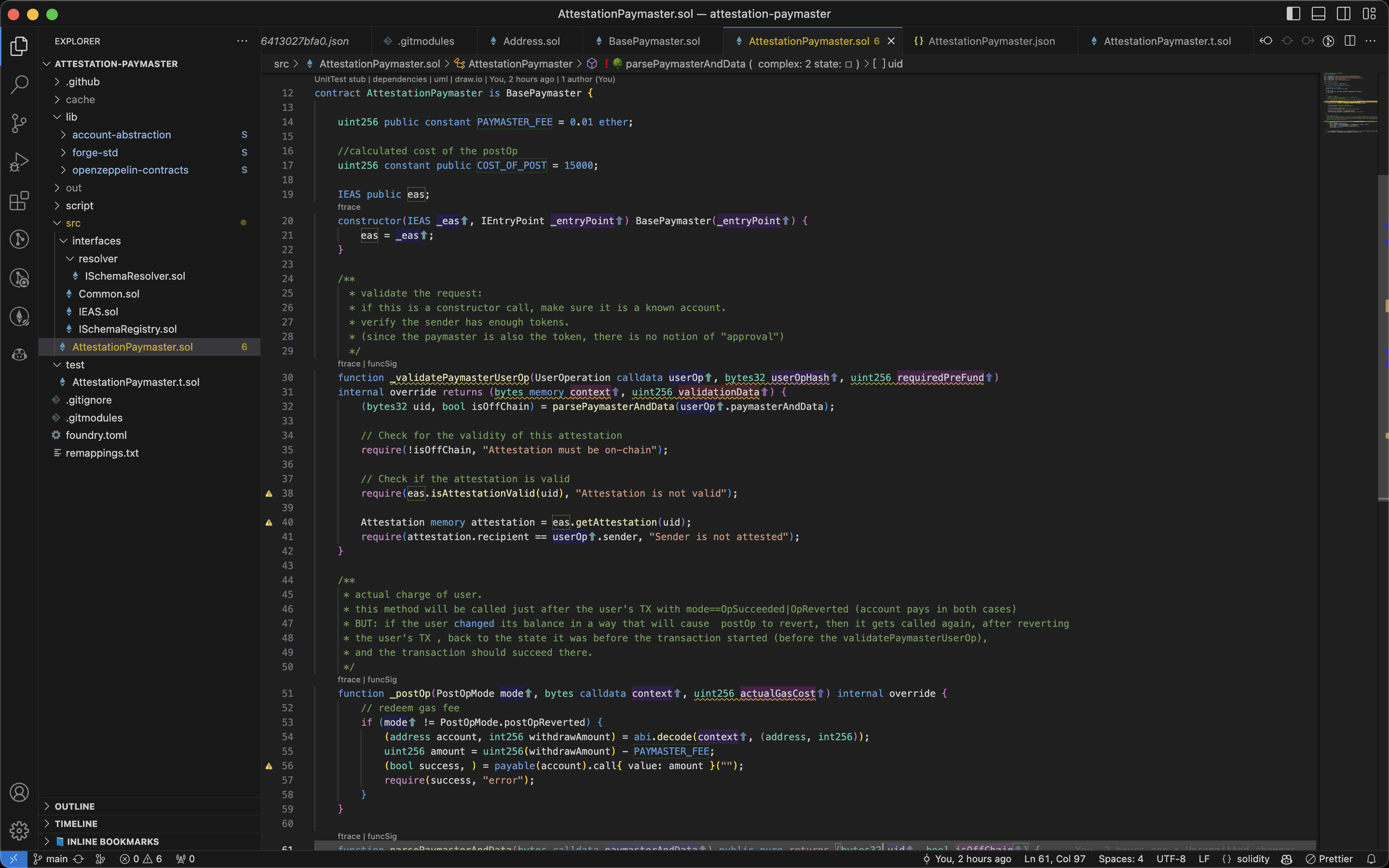Open the Source Control view in the activity bar

coord(19,123)
